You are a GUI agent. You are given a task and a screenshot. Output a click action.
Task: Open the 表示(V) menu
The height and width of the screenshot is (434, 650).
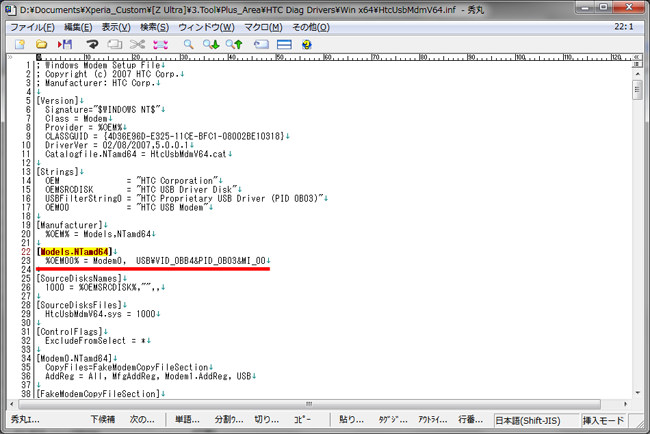[x=116, y=27]
